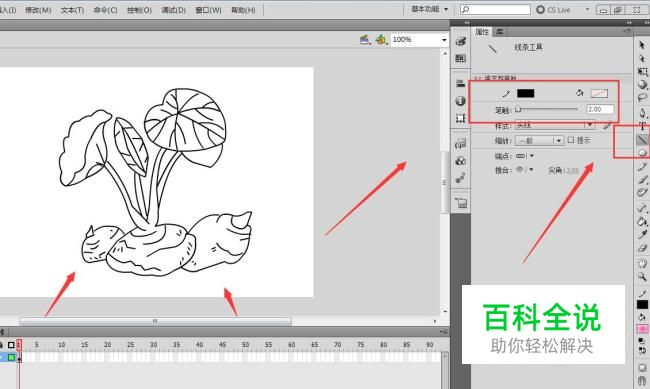Click the fill color swatch in properties
The height and width of the screenshot is (389, 650).
coord(599,93)
